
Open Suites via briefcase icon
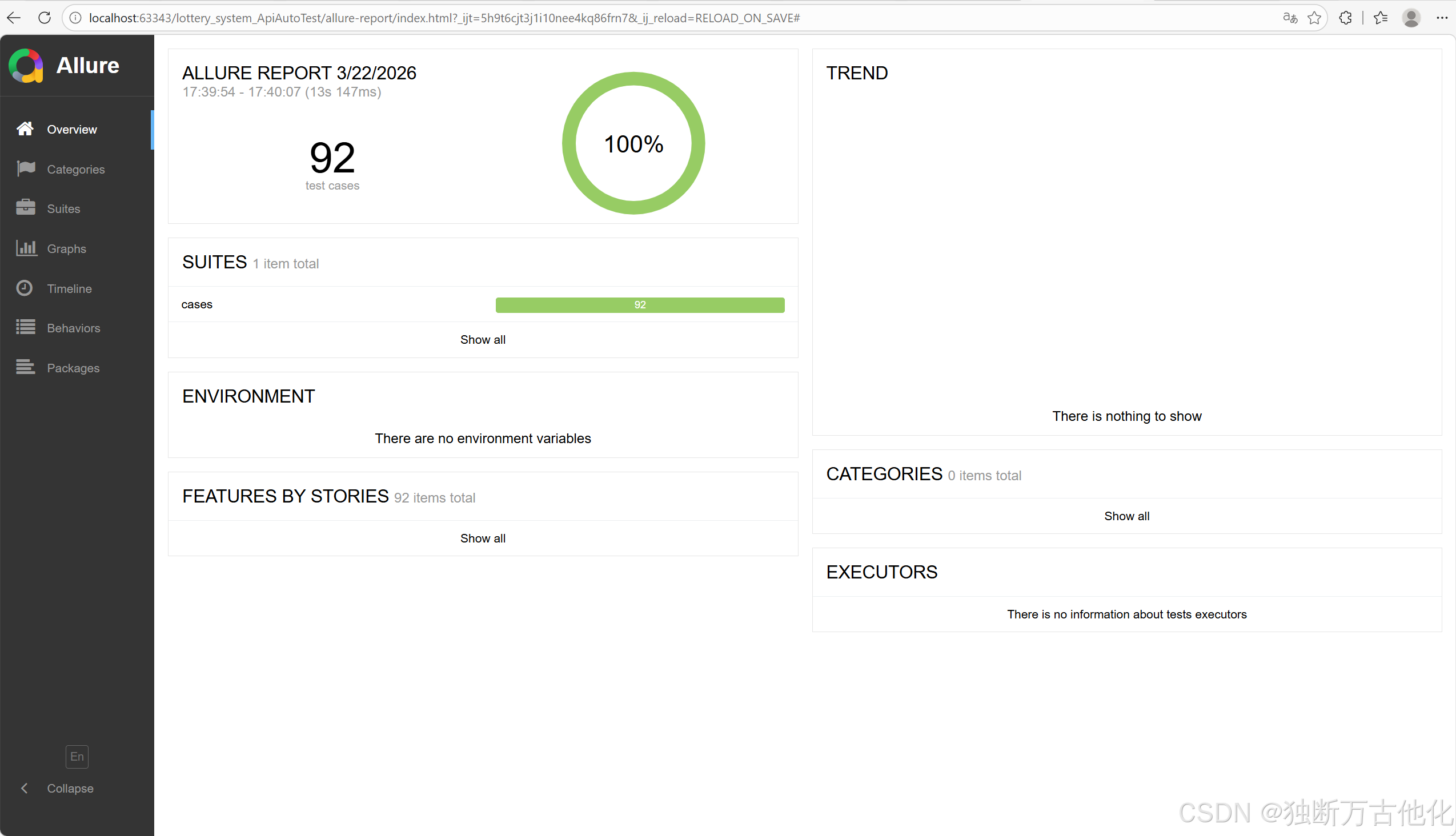[26, 208]
